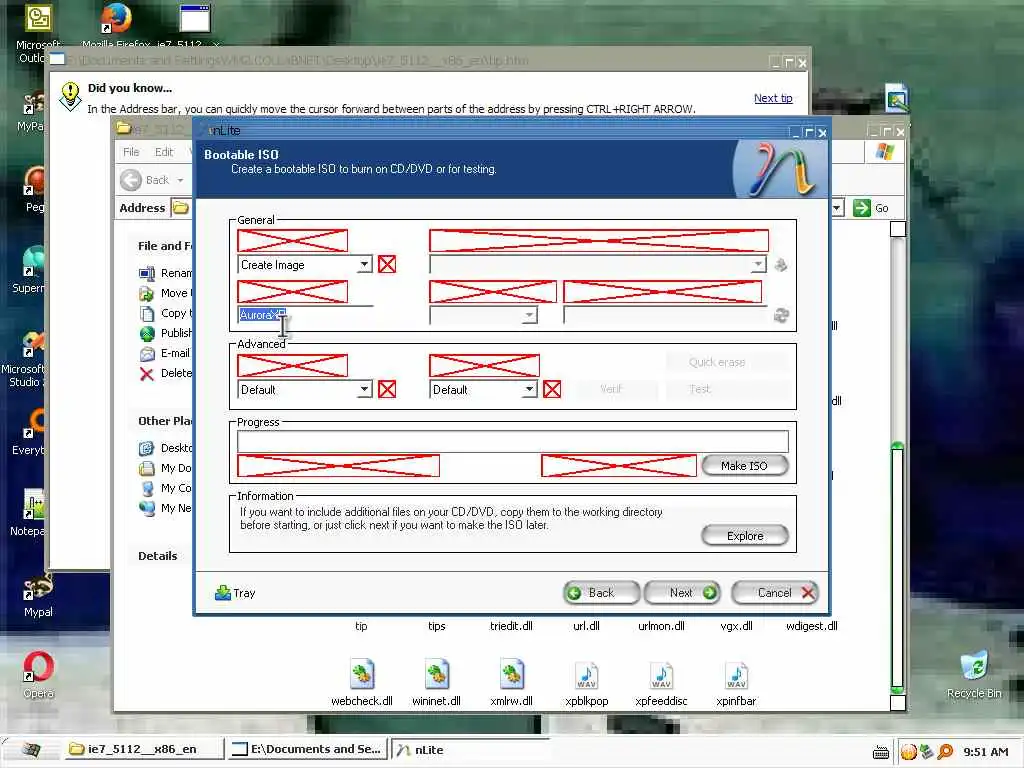Open the Back history dropdown arrow
Viewport: 1024px width, 768px height.
(180, 180)
